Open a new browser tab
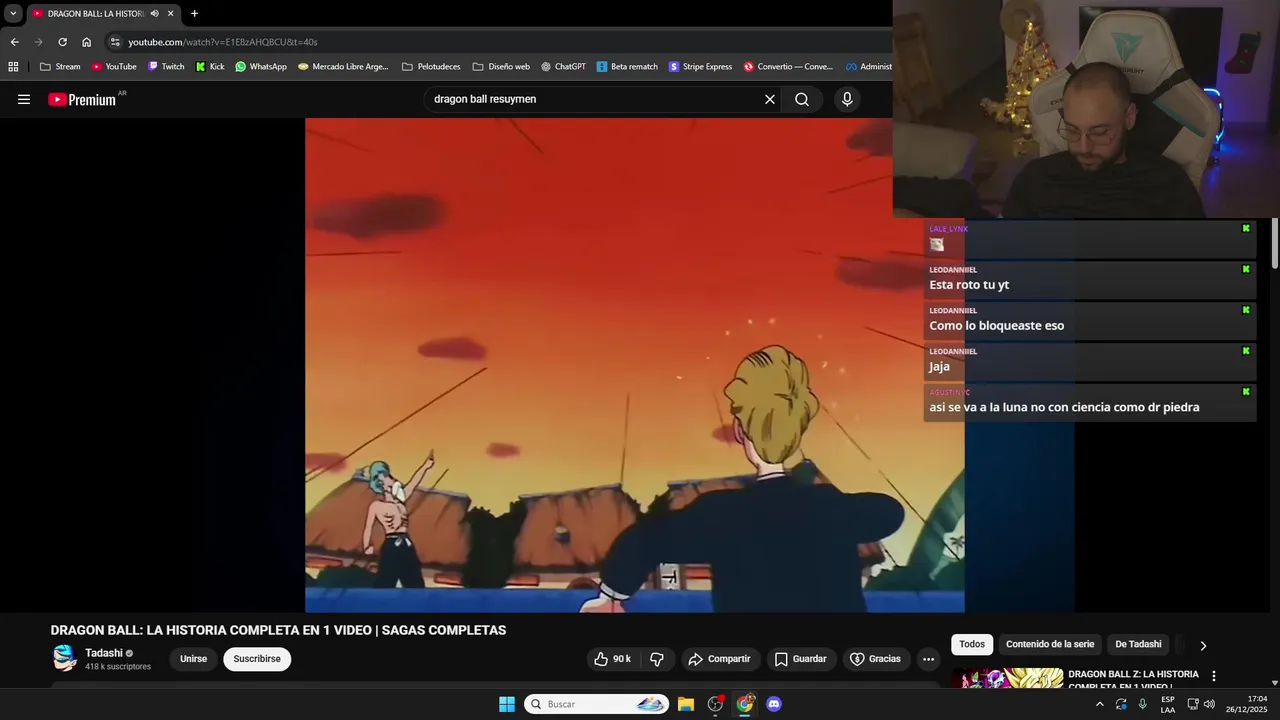Screen dimensions: 1280x720 [x=194, y=14]
